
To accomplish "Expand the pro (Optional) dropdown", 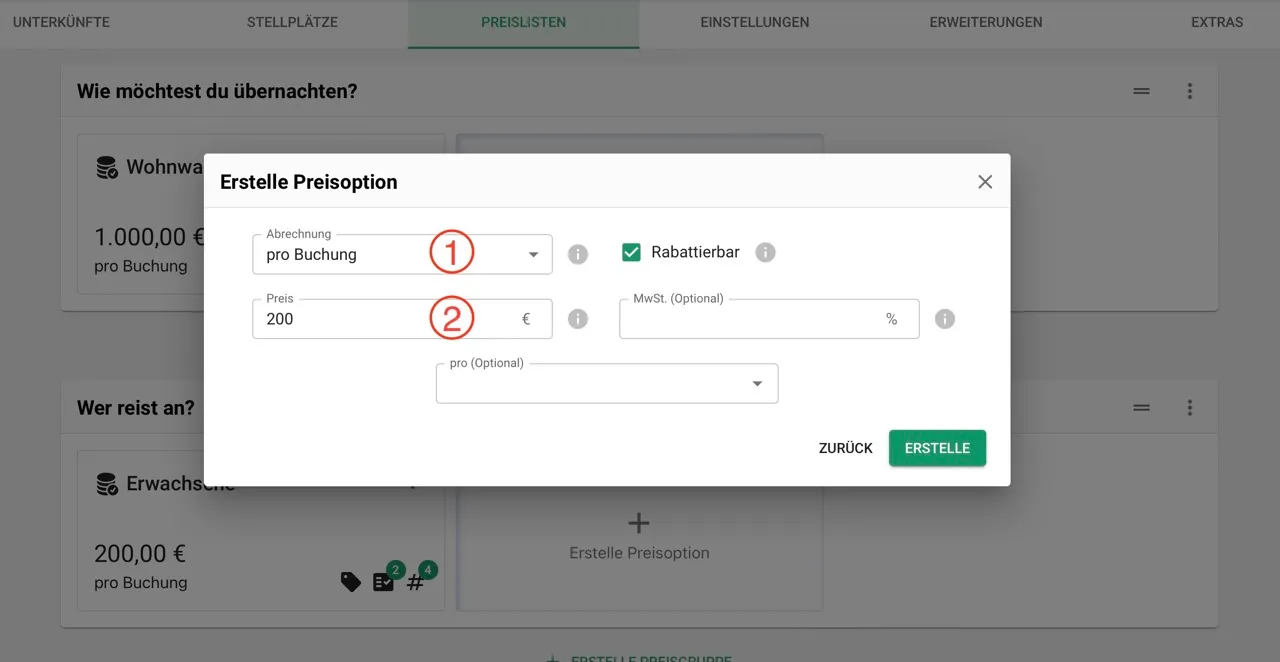I will click(607, 383).
